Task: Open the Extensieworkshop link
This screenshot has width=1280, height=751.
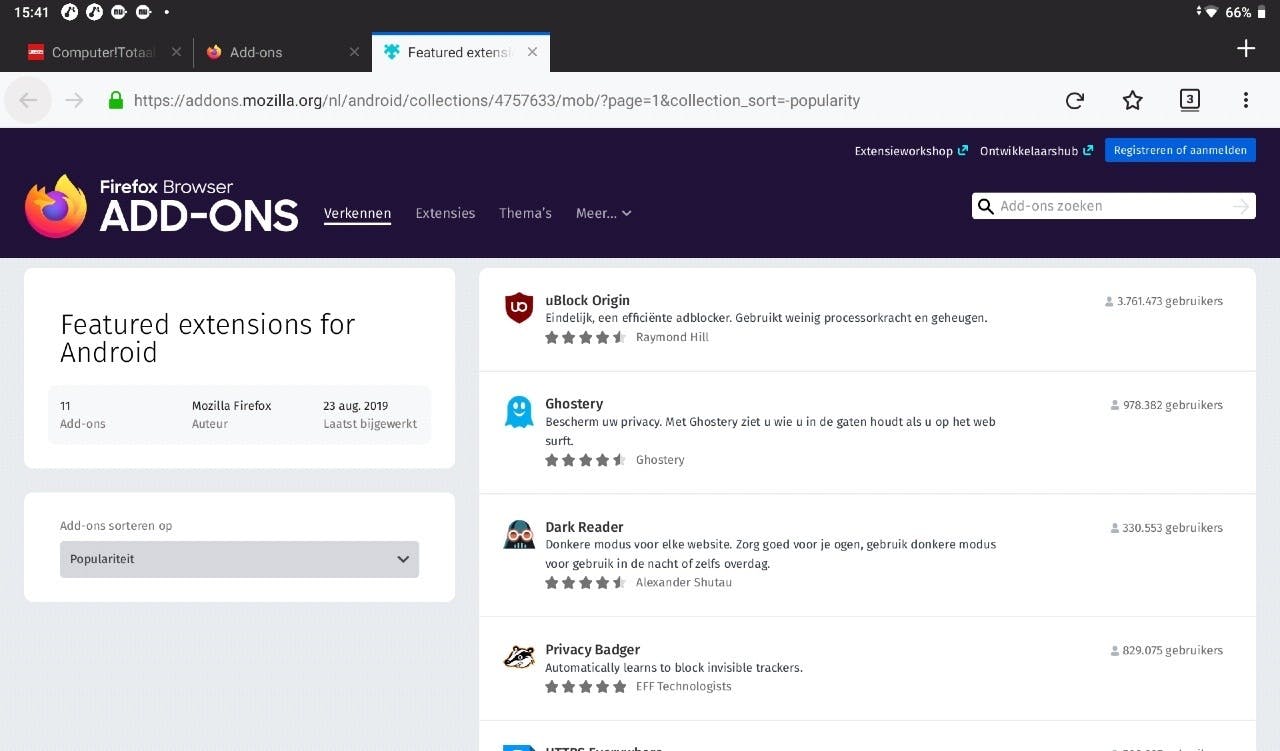Action: (911, 151)
